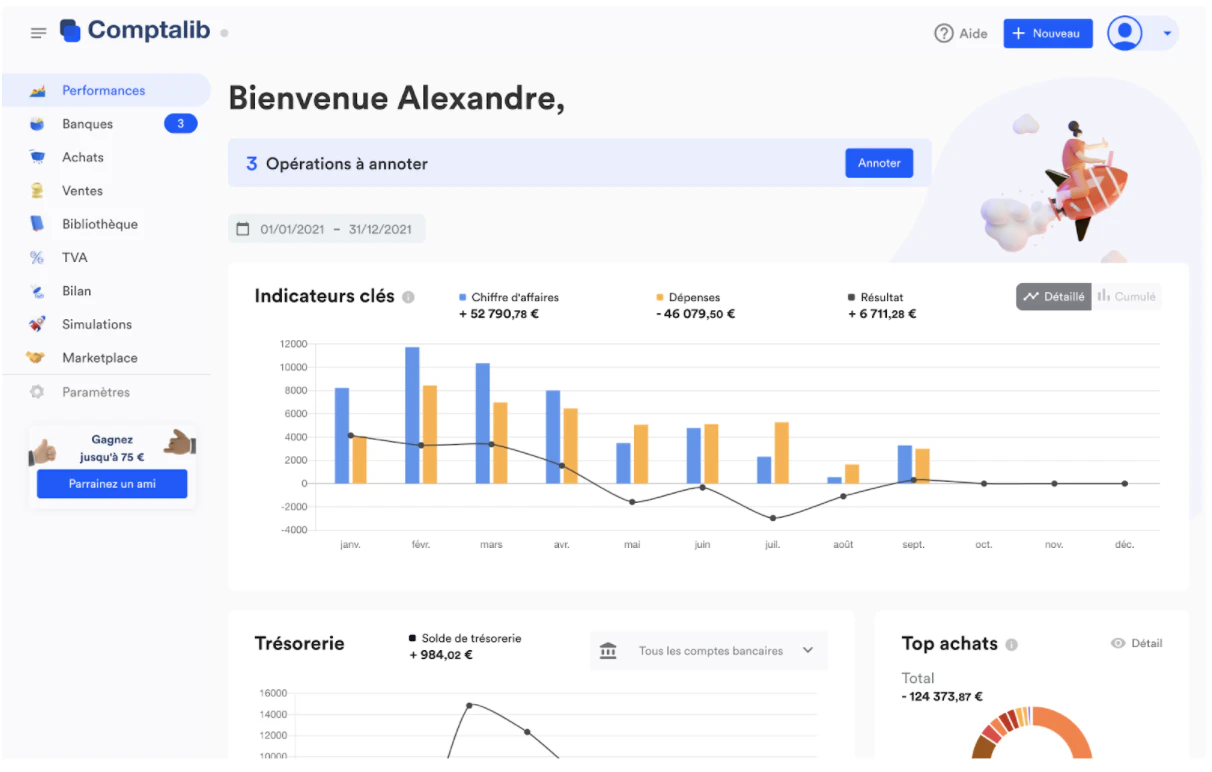Toggle the Dépenses legend series

click(688, 297)
